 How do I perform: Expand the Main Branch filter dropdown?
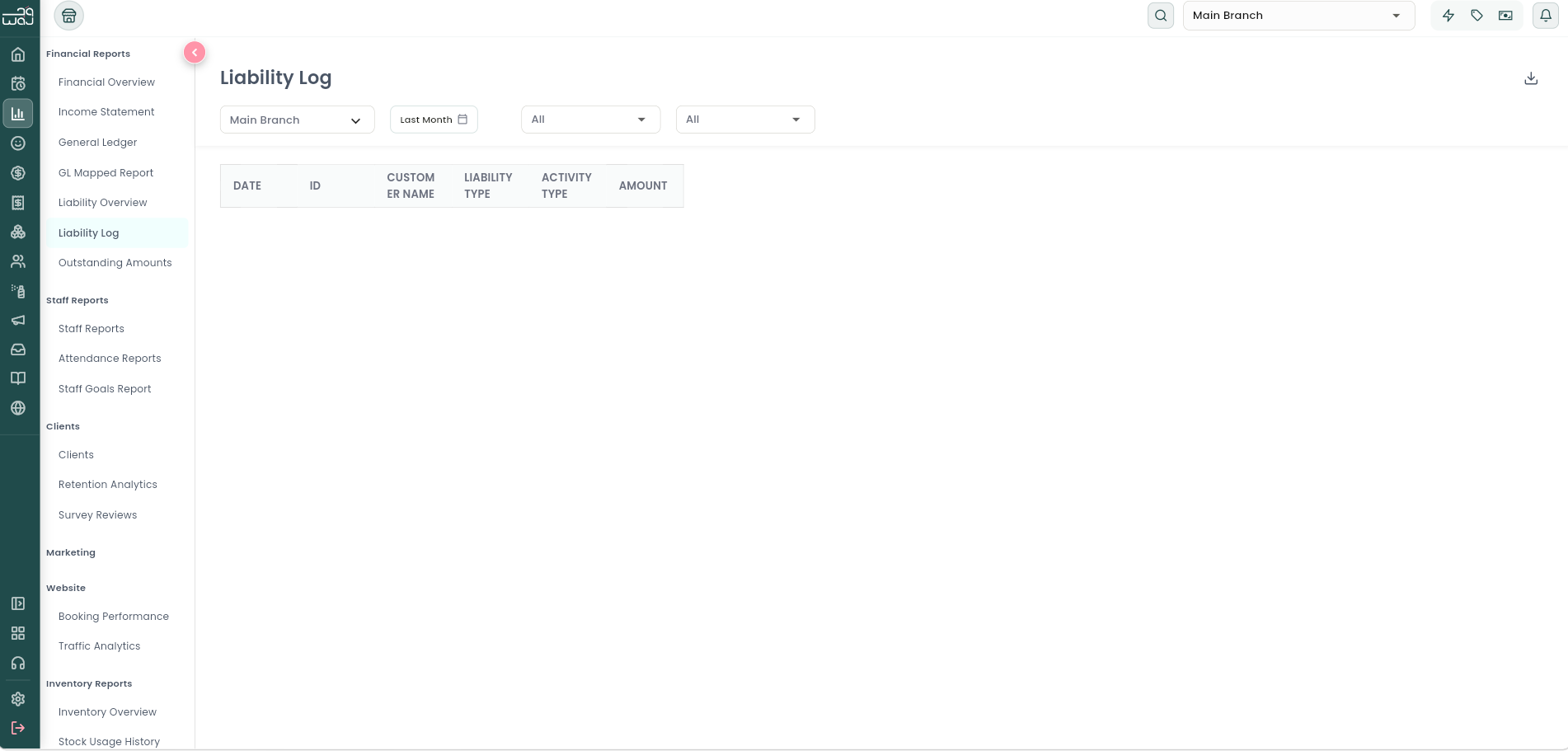(x=298, y=120)
